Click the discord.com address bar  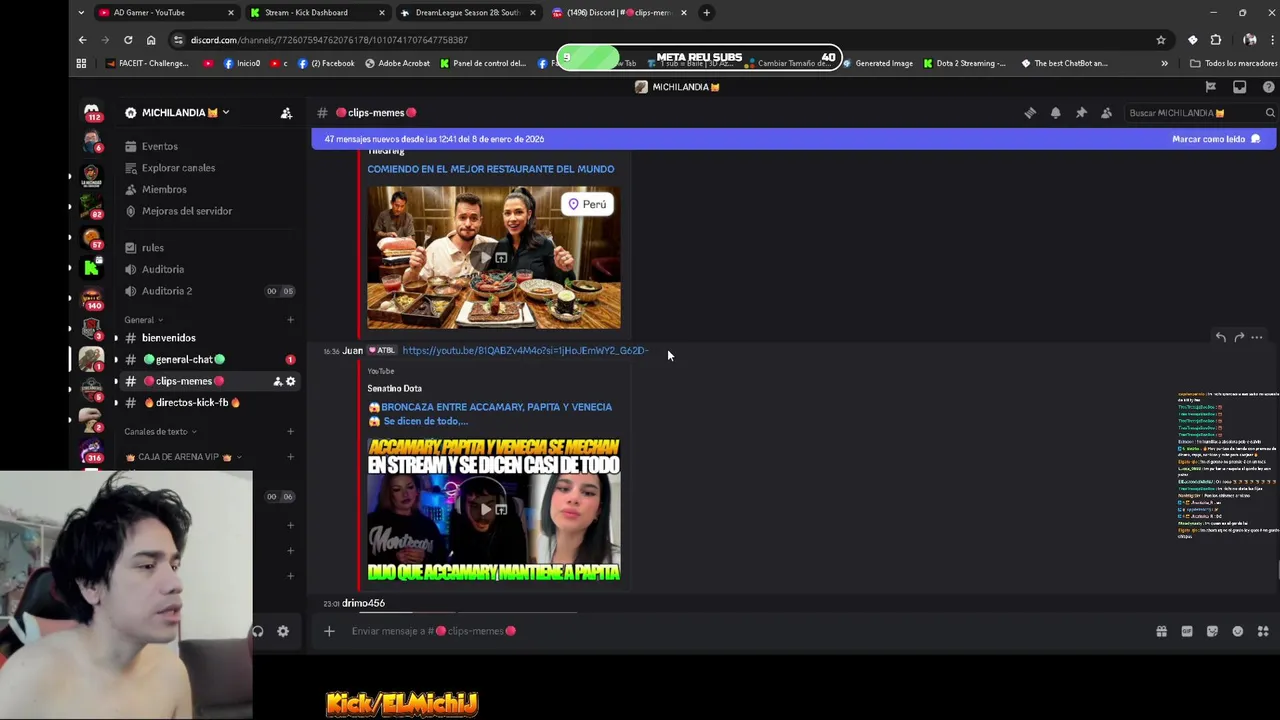(x=660, y=40)
